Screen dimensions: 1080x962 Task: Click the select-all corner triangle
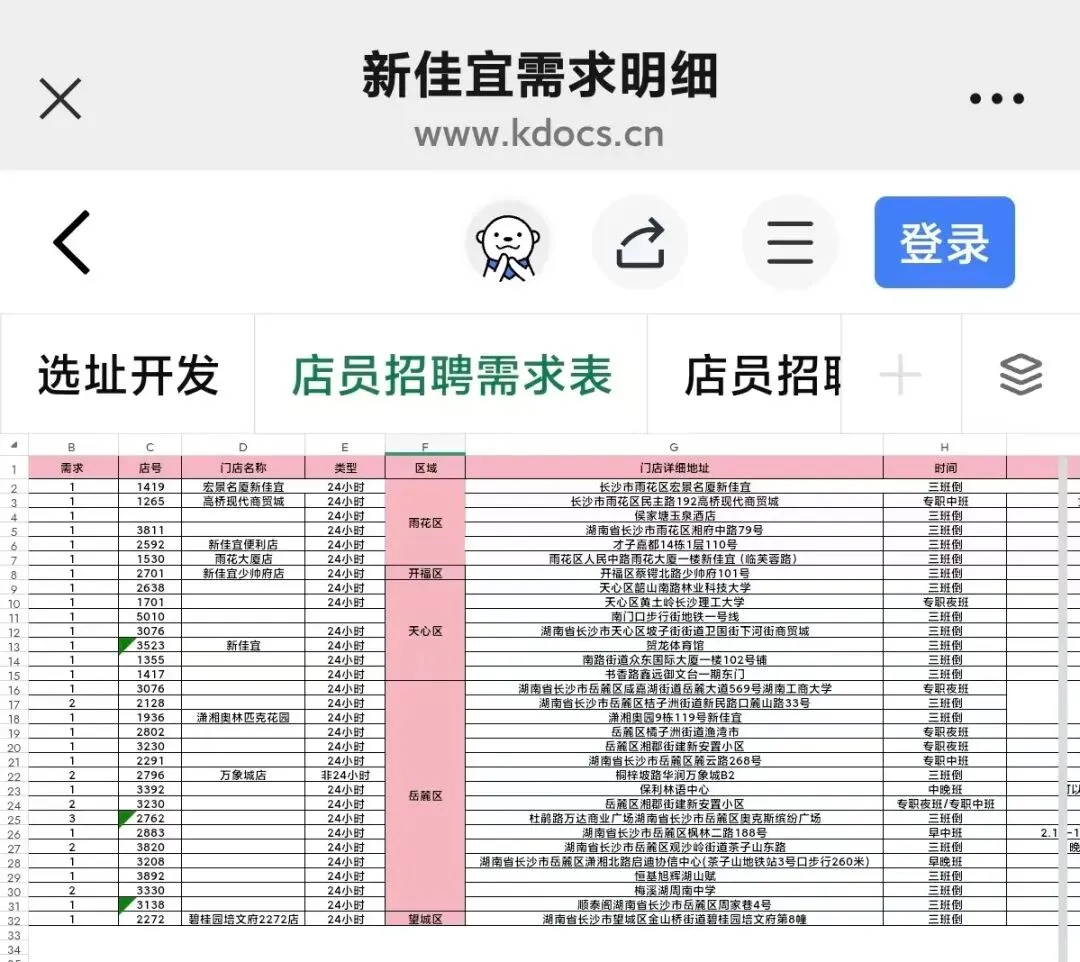pos(14,446)
